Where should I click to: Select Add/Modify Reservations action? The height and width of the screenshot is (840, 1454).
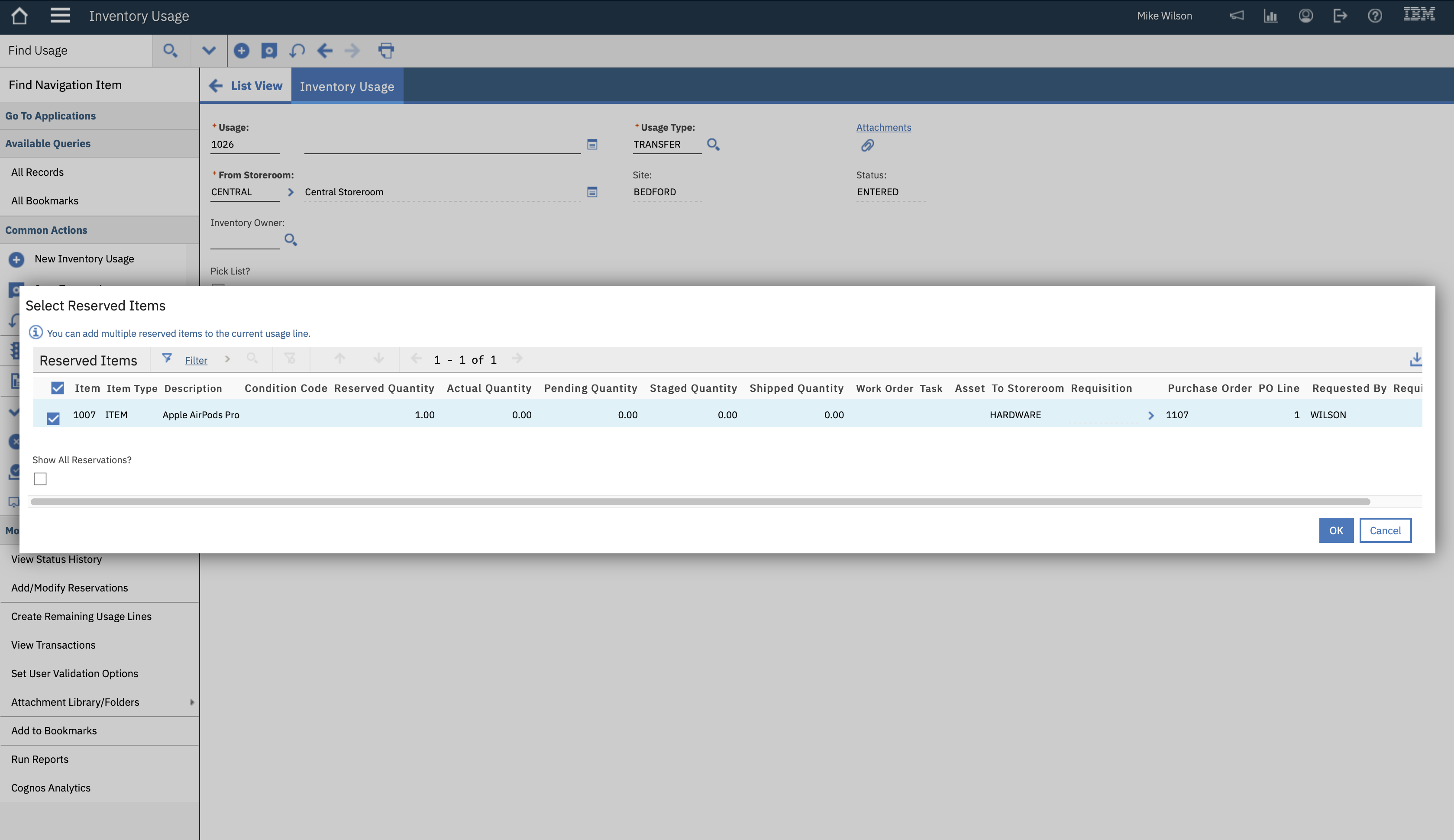69,587
